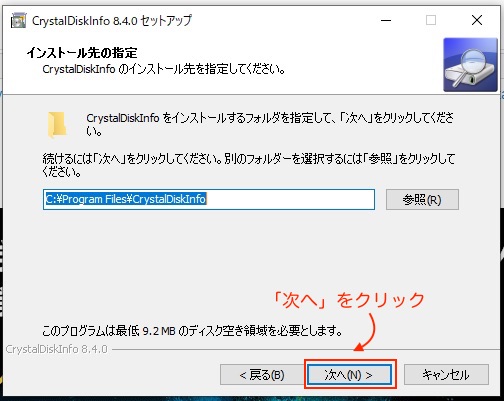Click the 次へ(N) > button
The height and width of the screenshot is (401, 504).
point(349,375)
